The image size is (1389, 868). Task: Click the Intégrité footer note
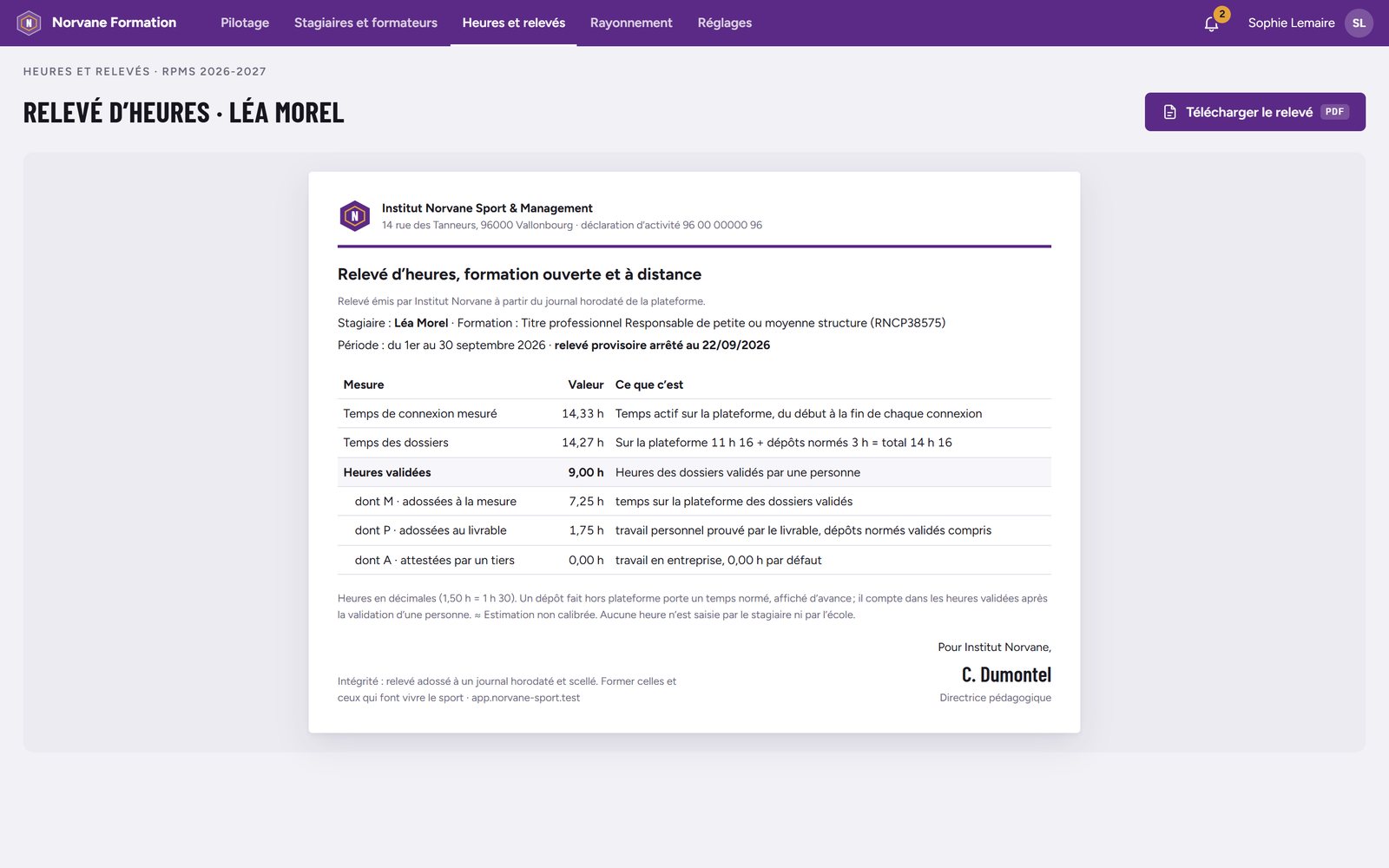coord(507,689)
